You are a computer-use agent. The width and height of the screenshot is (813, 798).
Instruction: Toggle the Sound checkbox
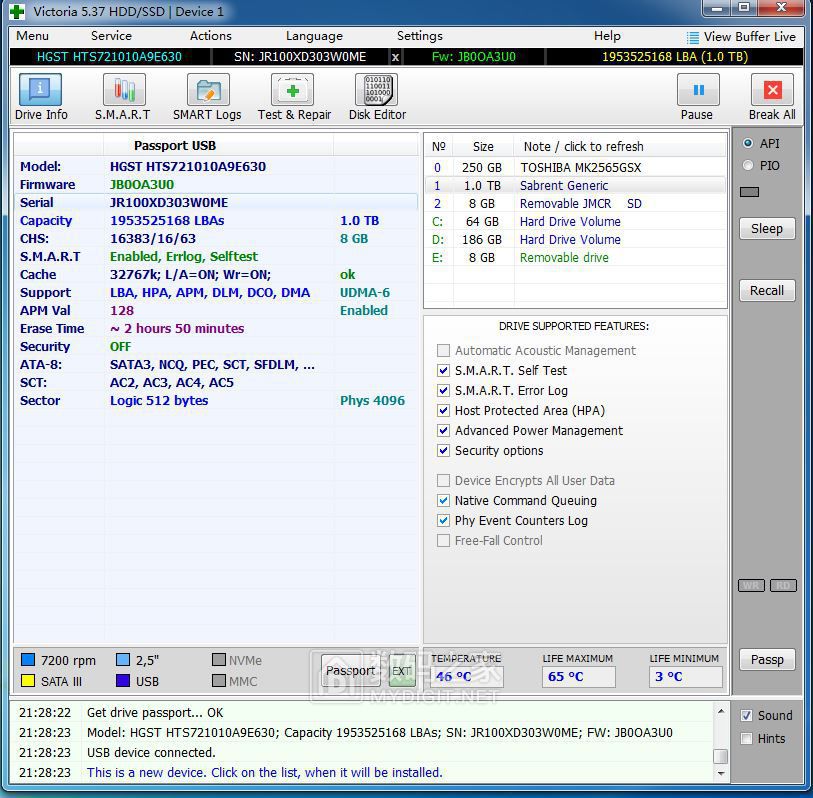[x=746, y=716]
